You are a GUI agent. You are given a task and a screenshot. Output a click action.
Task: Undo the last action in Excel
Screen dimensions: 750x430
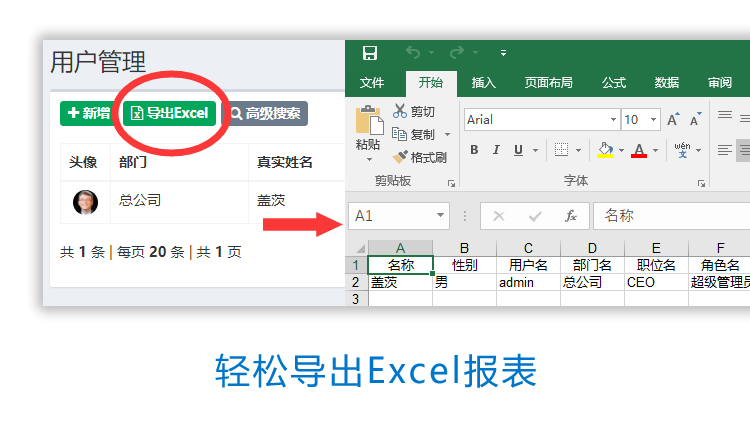pyautogui.click(x=413, y=52)
